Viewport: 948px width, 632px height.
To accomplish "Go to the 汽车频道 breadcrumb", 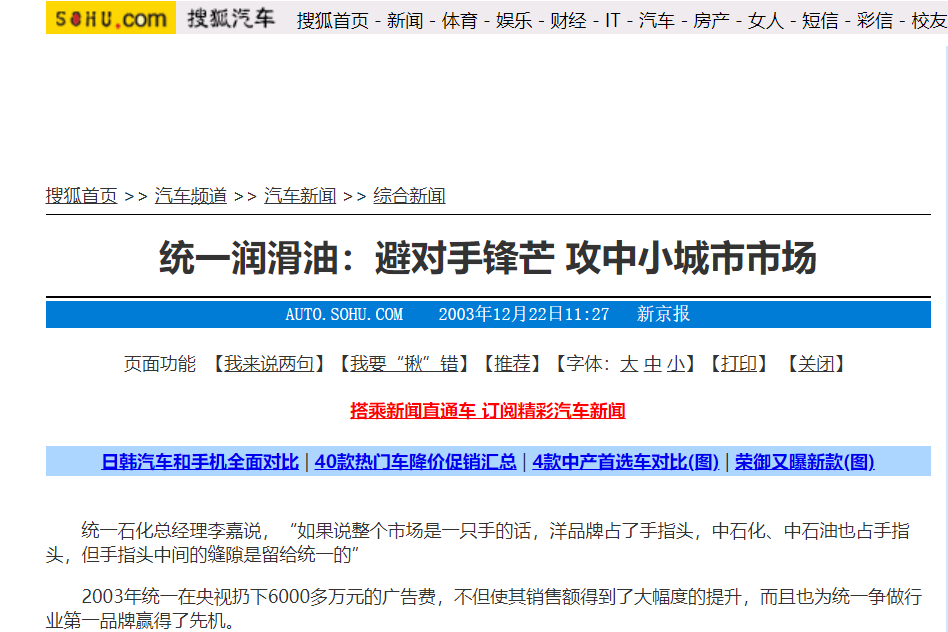I will click(190, 196).
